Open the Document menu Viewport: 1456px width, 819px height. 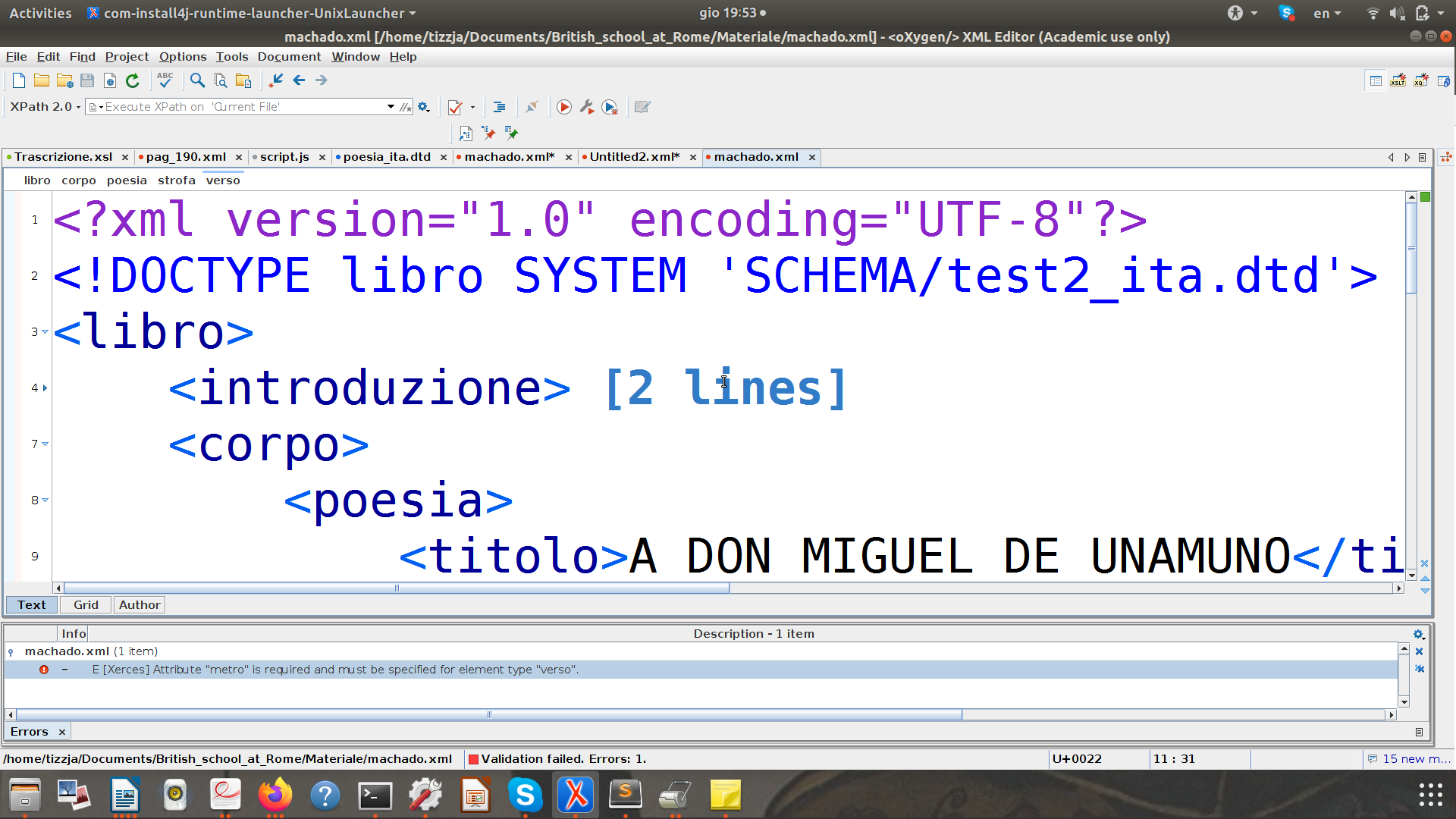pos(289,57)
